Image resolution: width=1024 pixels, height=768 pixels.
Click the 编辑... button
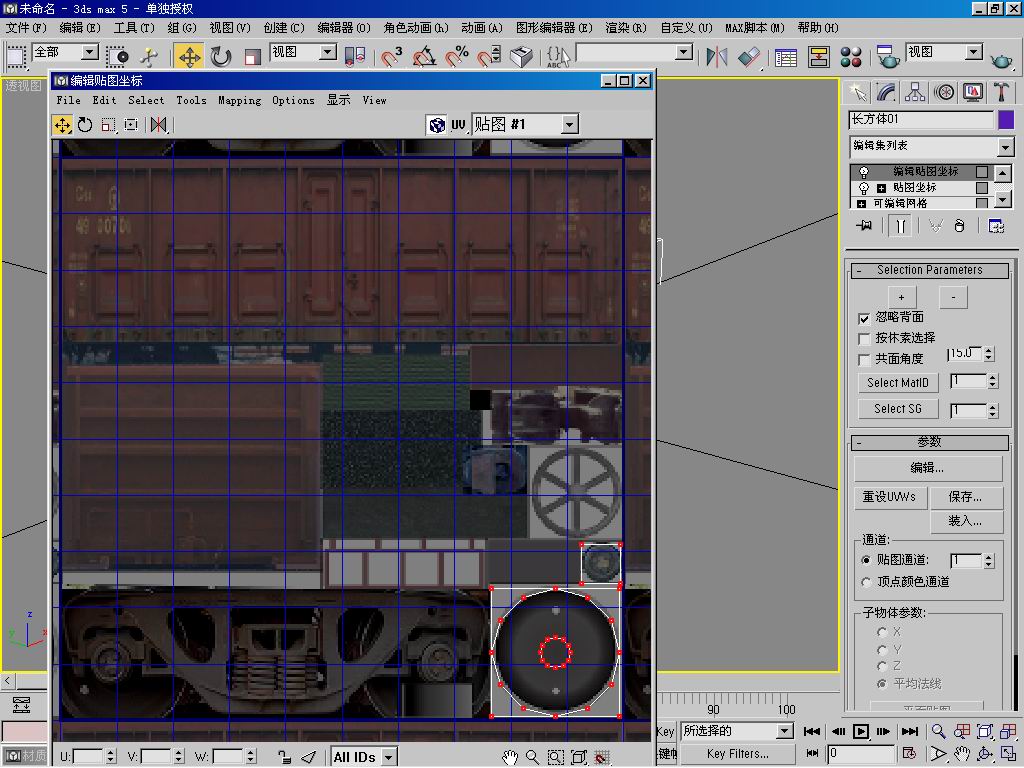pyautogui.click(x=927, y=468)
